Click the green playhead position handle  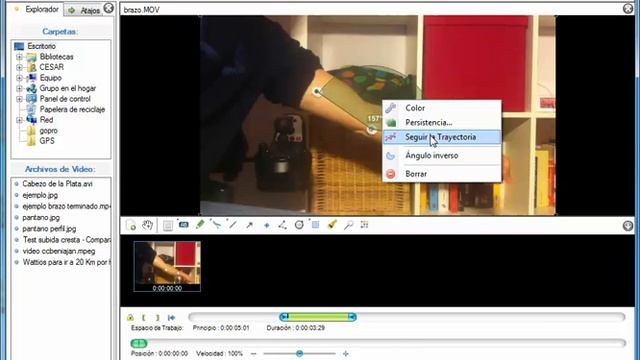tap(139, 343)
